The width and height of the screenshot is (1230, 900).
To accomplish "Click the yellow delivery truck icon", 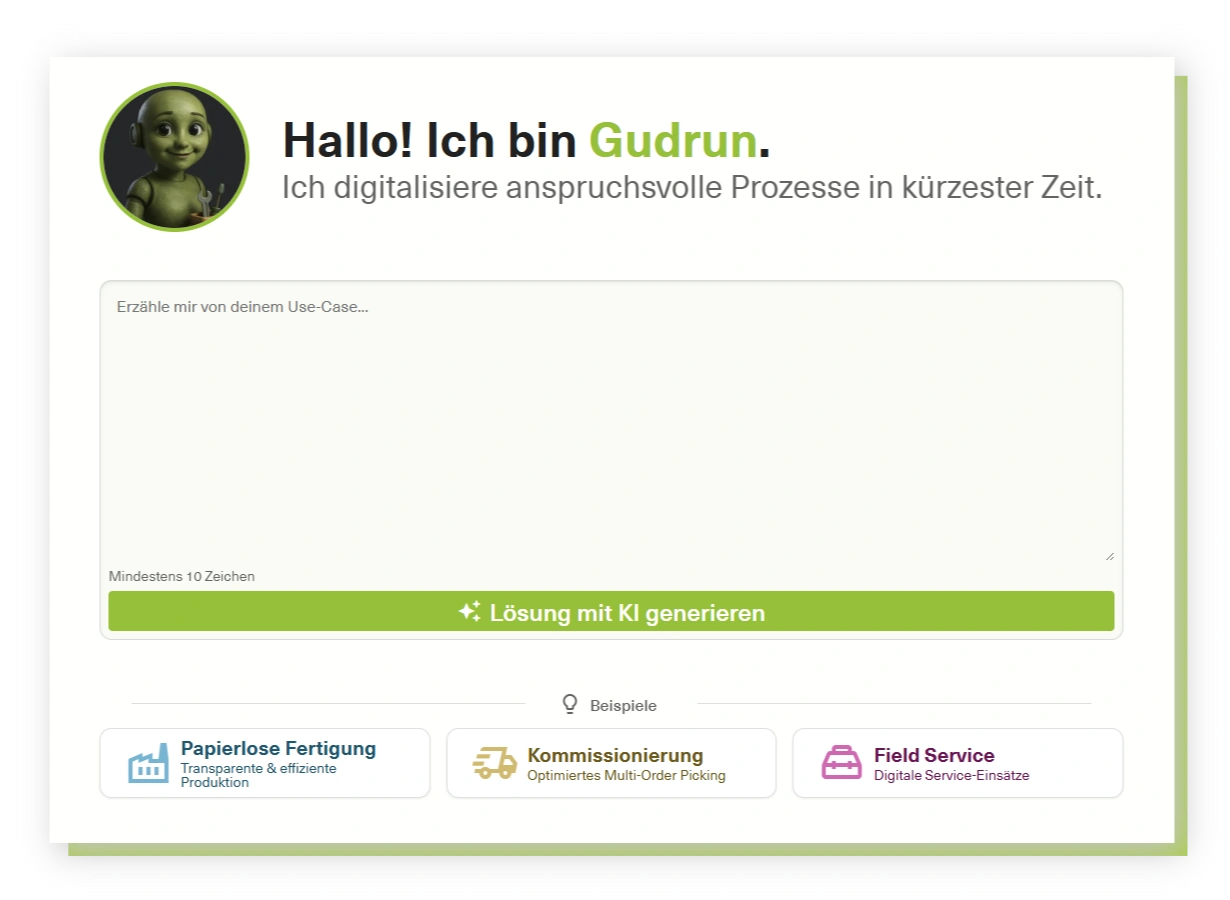I will pos(495,764).
